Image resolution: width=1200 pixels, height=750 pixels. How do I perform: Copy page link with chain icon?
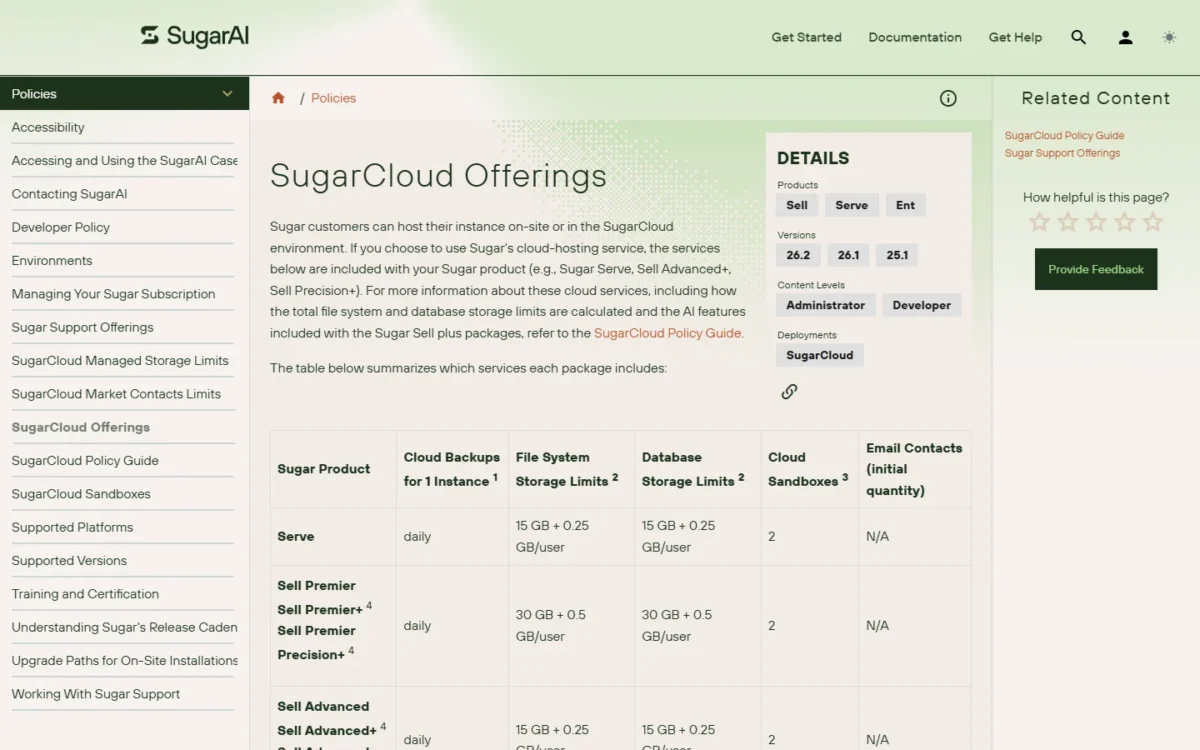[x=789, y=391]
